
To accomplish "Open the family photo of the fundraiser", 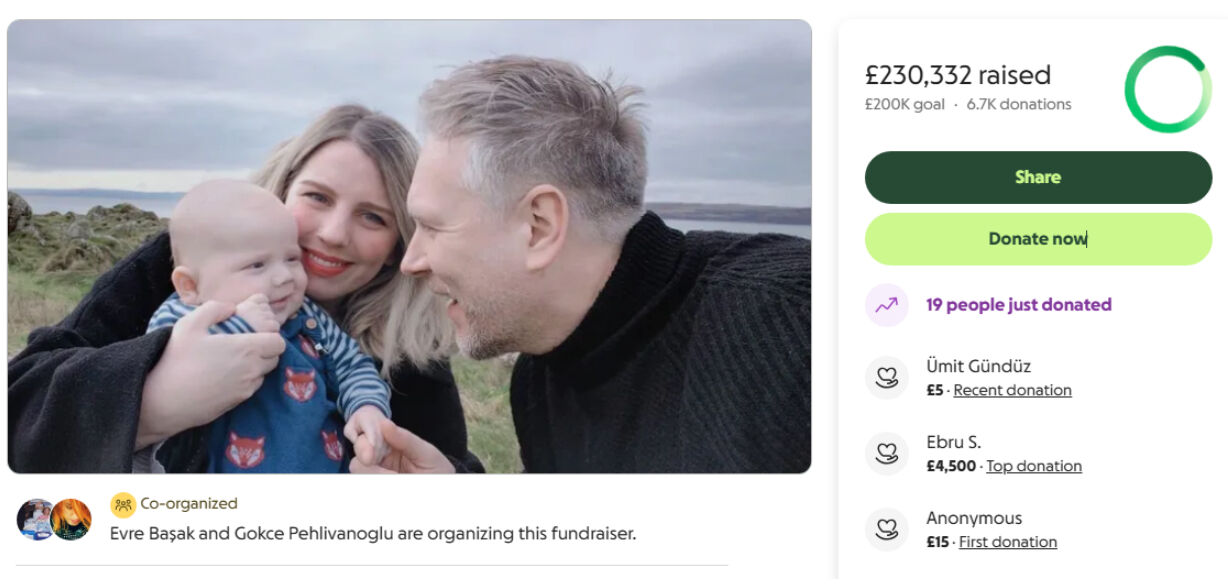I will 409,246.
